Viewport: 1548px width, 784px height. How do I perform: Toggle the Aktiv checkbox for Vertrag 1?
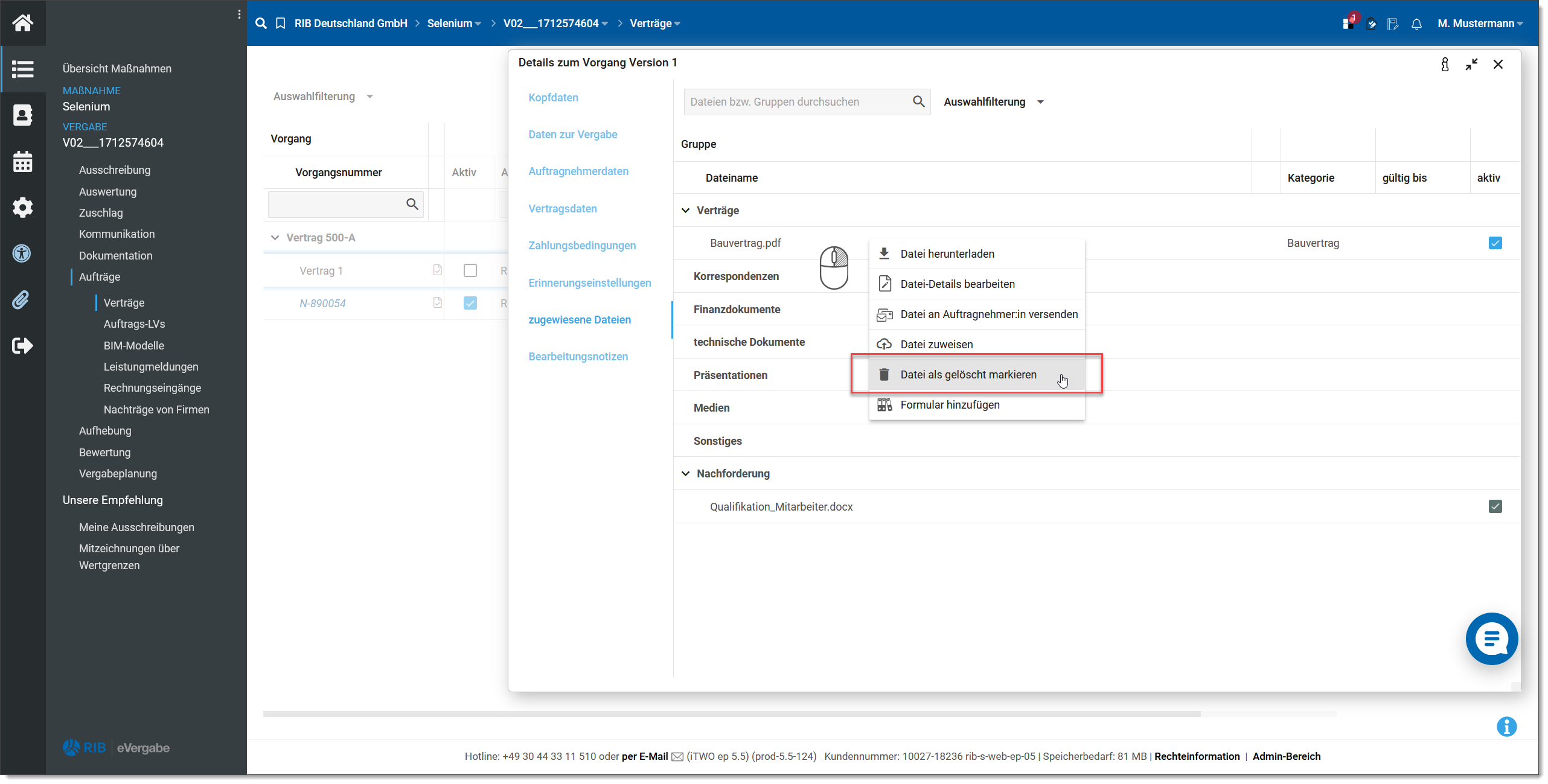coord(470,270)
